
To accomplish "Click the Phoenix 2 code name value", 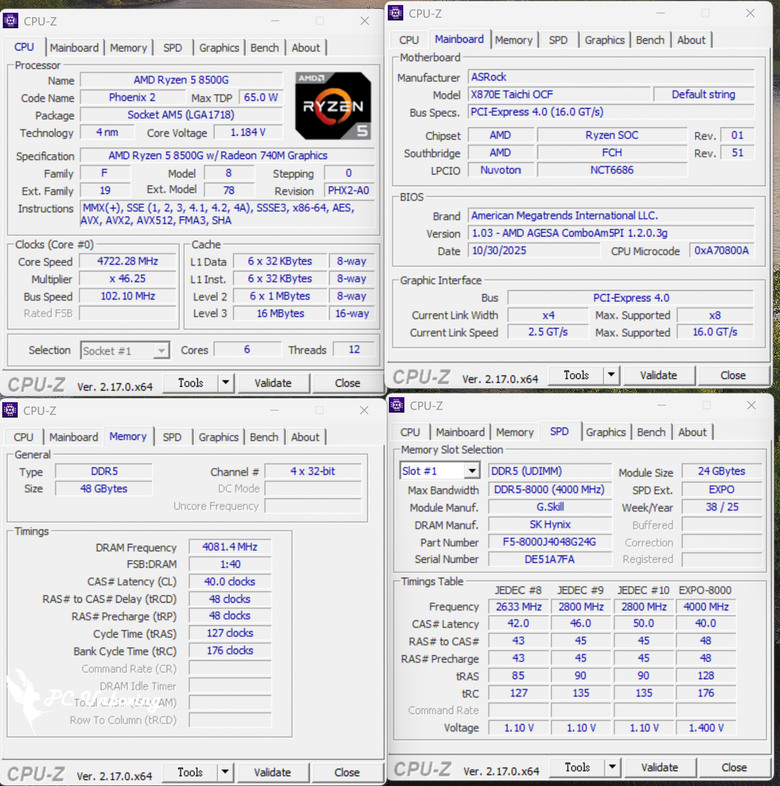I will [132, 97].
